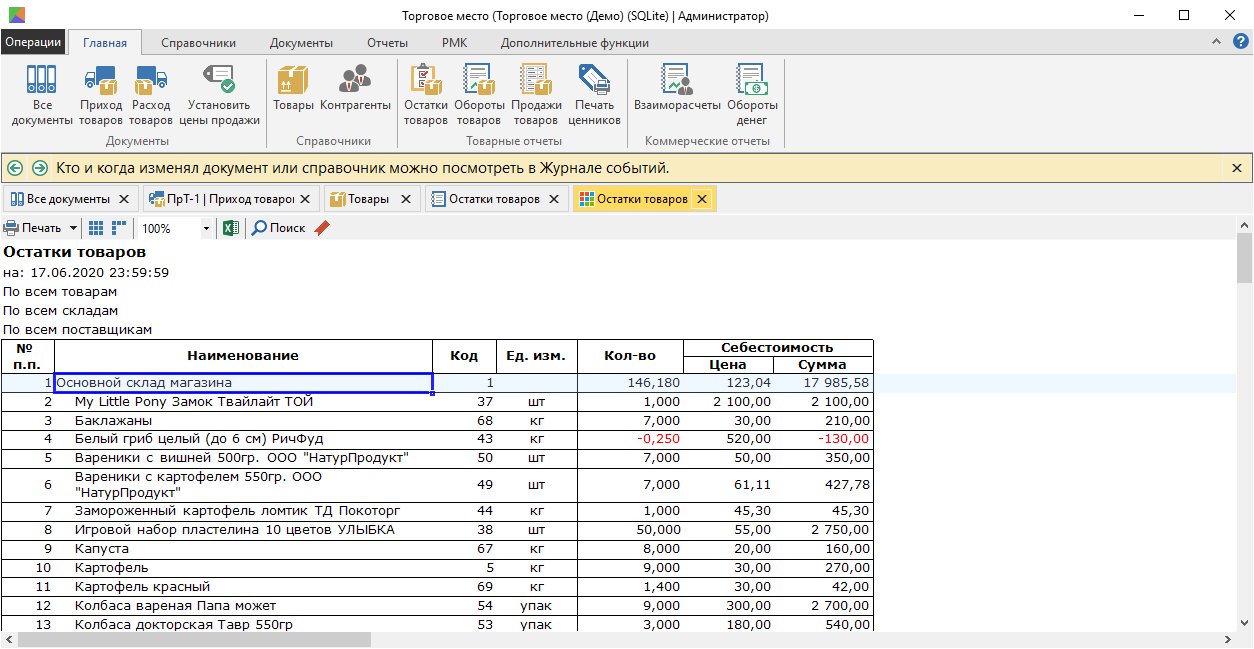Click the red pin icon next to Поиск

point(321,228)
